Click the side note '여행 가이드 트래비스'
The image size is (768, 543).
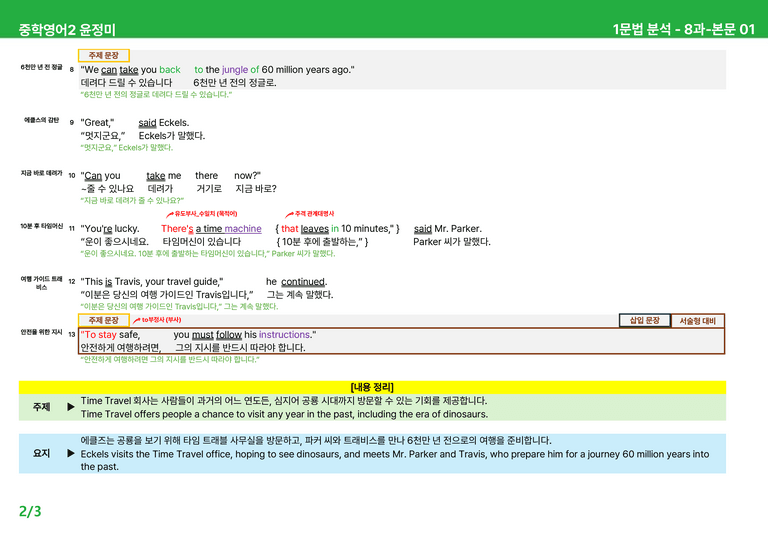(41, 283)
